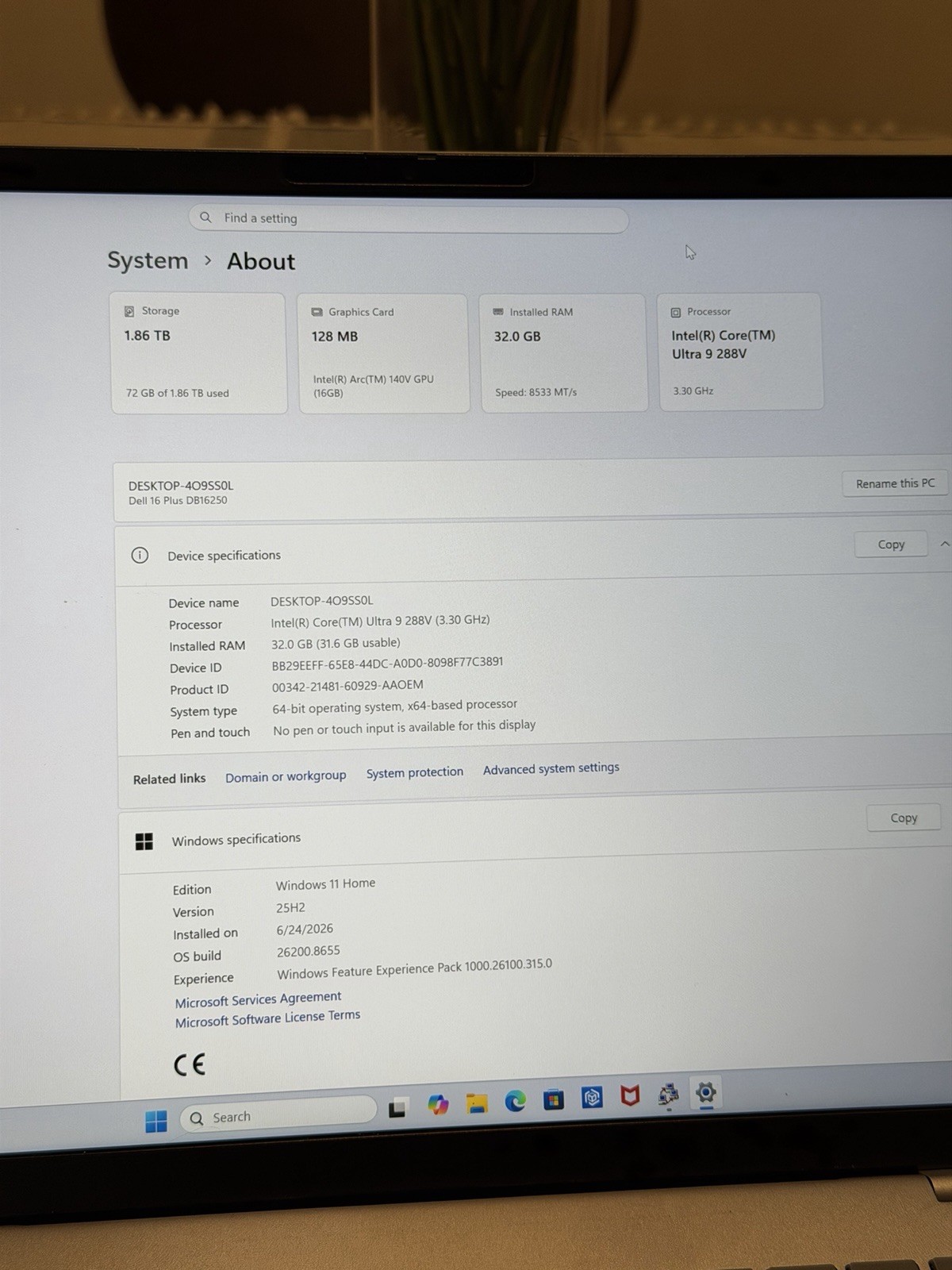
Task: Copy the Device specifications
Action: pos(891,545)
